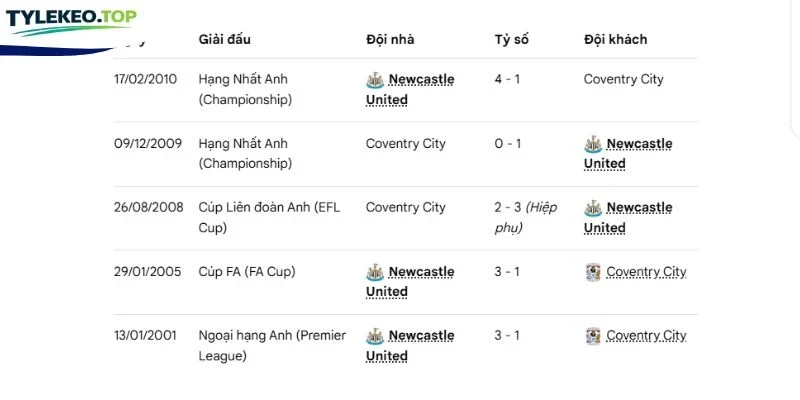Open Coventry City link in FA Cup row

pyautogui.click(x=646, y=272)
